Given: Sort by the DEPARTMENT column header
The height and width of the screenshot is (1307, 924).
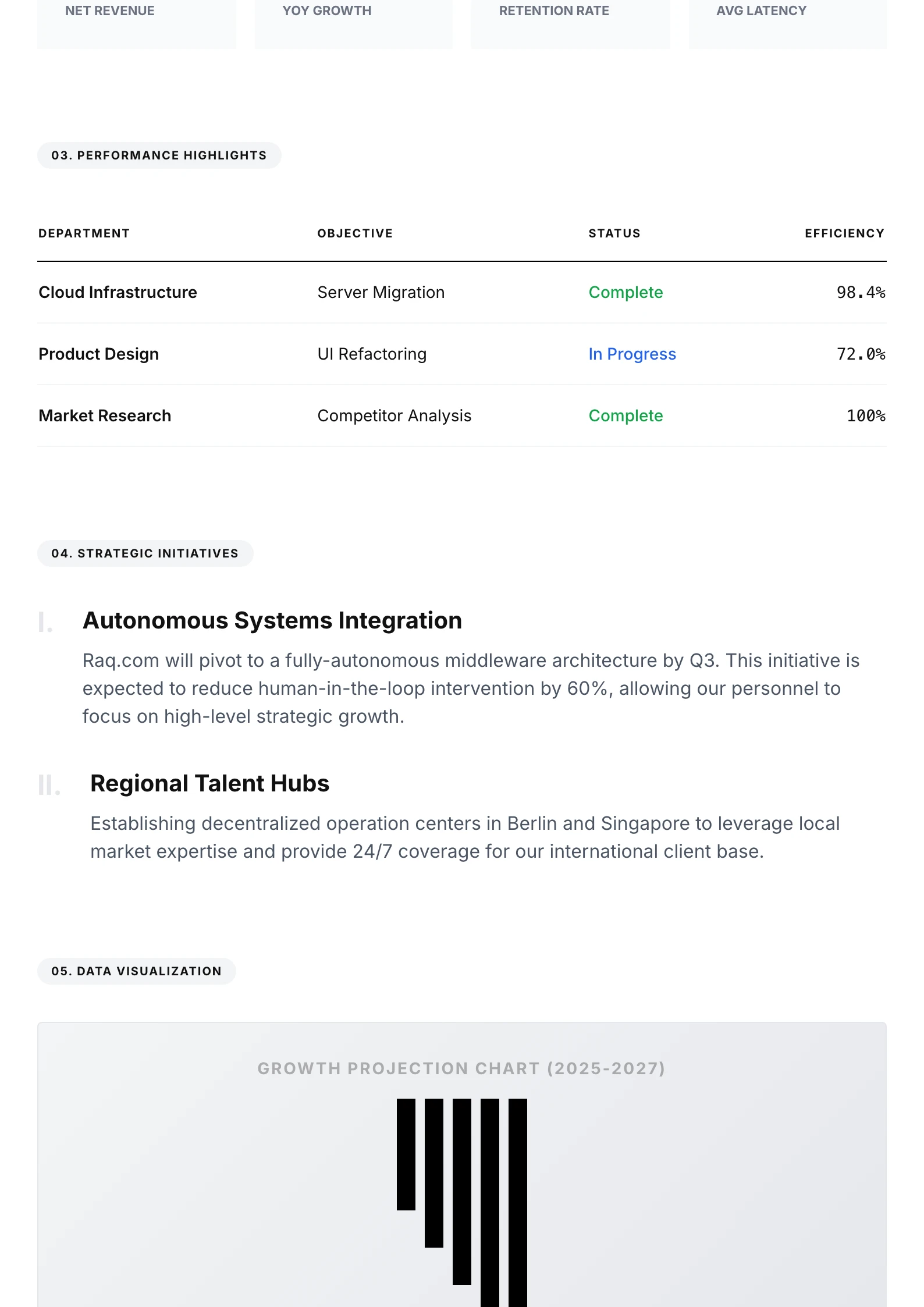Looking at the screenshot, I should [84, 233].
